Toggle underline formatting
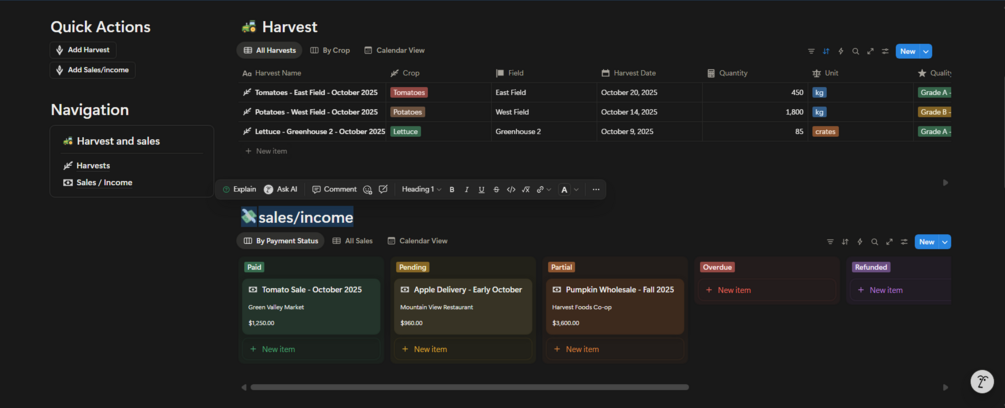1005x408 pixels. pyautogui.click(x=481, y=190)
